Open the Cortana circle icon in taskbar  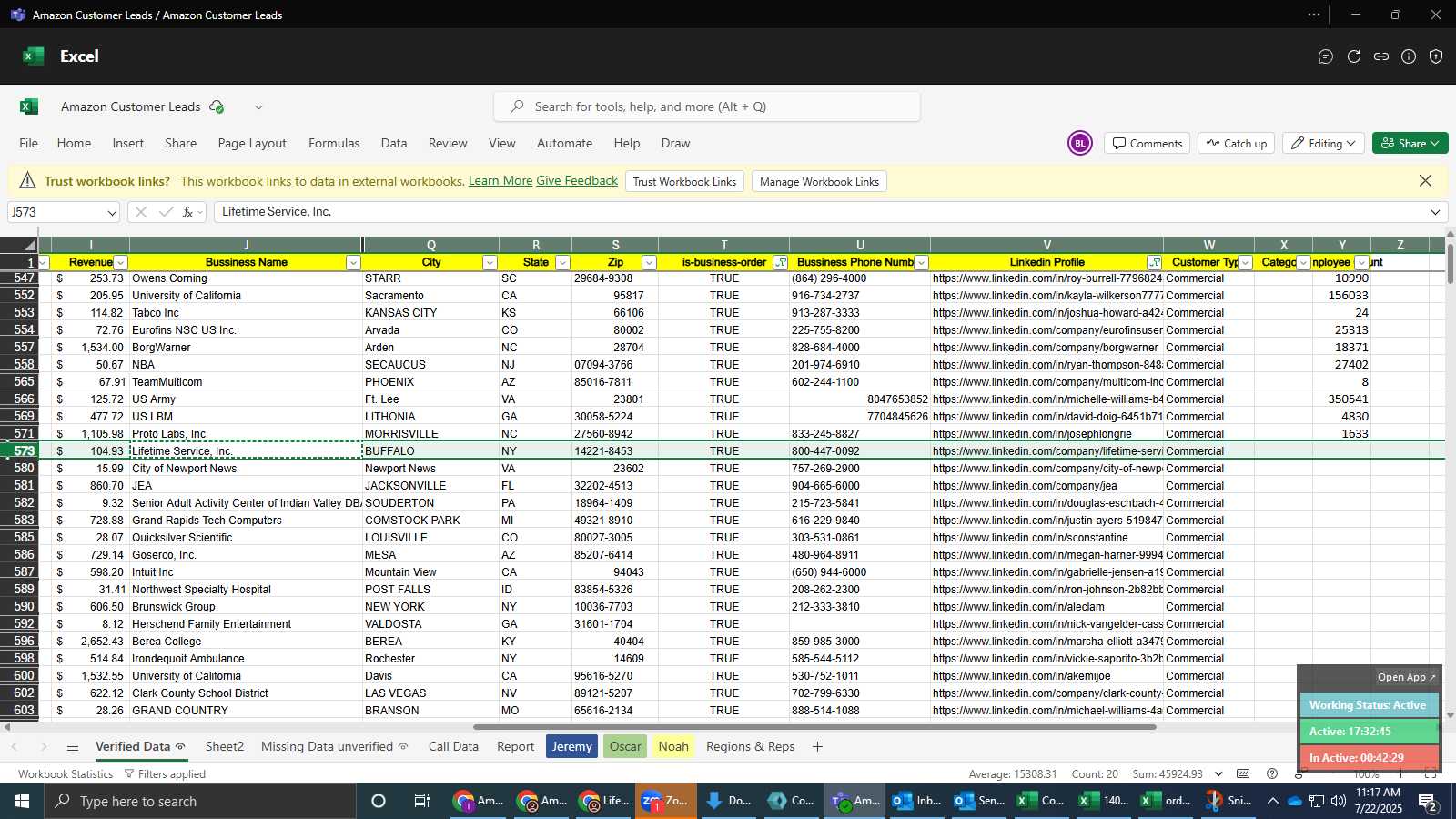click(x=379, y=801)
